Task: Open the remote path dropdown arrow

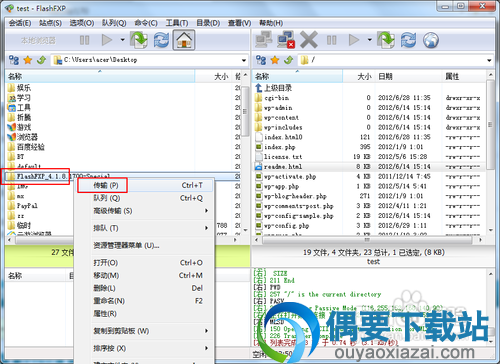Action: click(x=489, y=60)
